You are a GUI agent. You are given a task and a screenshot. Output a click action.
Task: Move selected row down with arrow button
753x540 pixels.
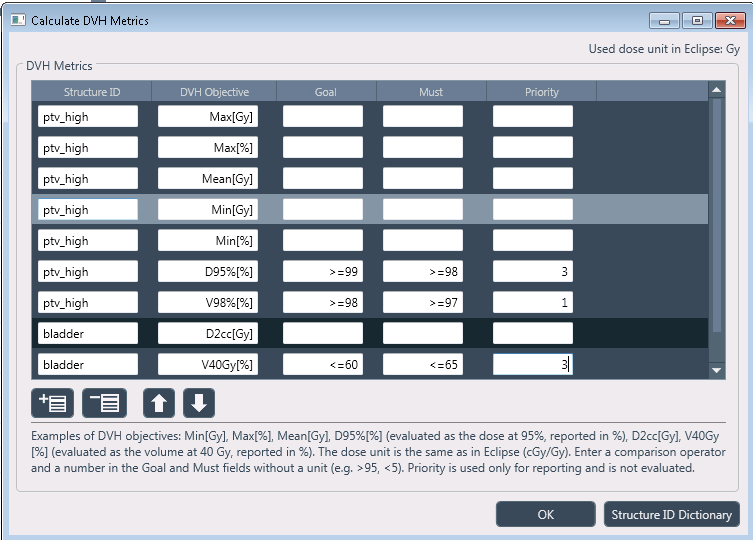coord(199,403)
